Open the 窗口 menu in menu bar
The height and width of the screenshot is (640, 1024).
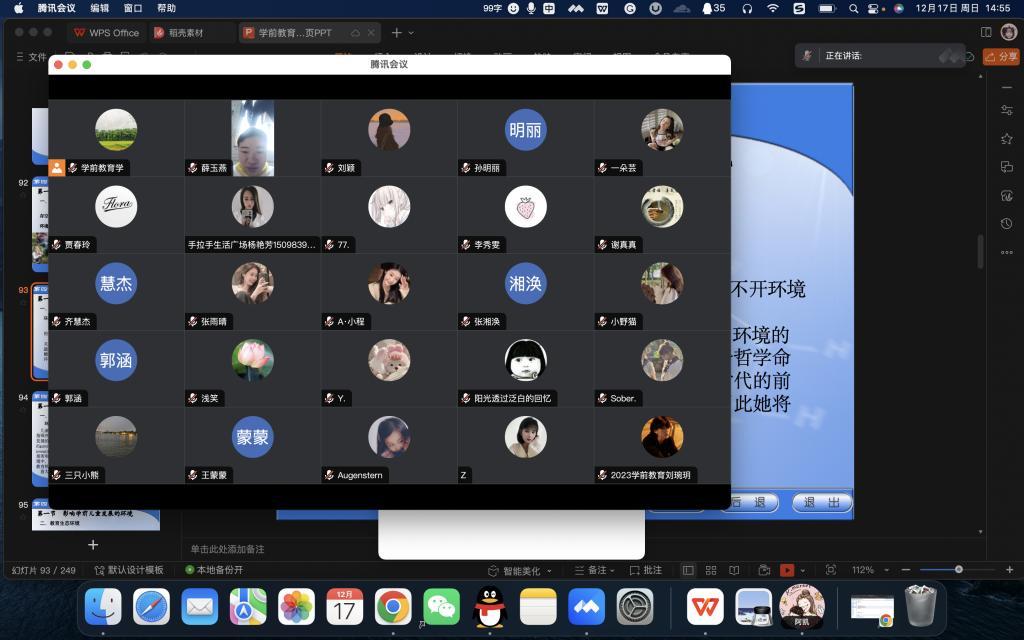(x=132, y=8)
